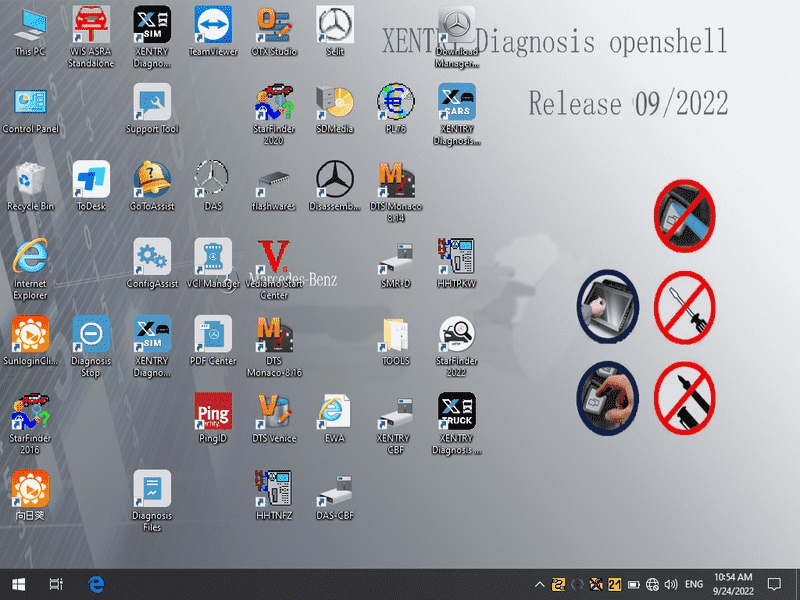Open Disassembly Mercedes star shortcut
This screenshot has height=600, width=800.
click(335, 187)
